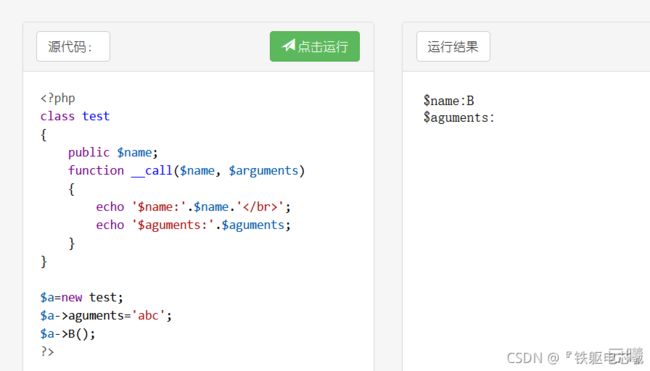
Task: Select the 源代码 label button
Action: tap(73, 46)
